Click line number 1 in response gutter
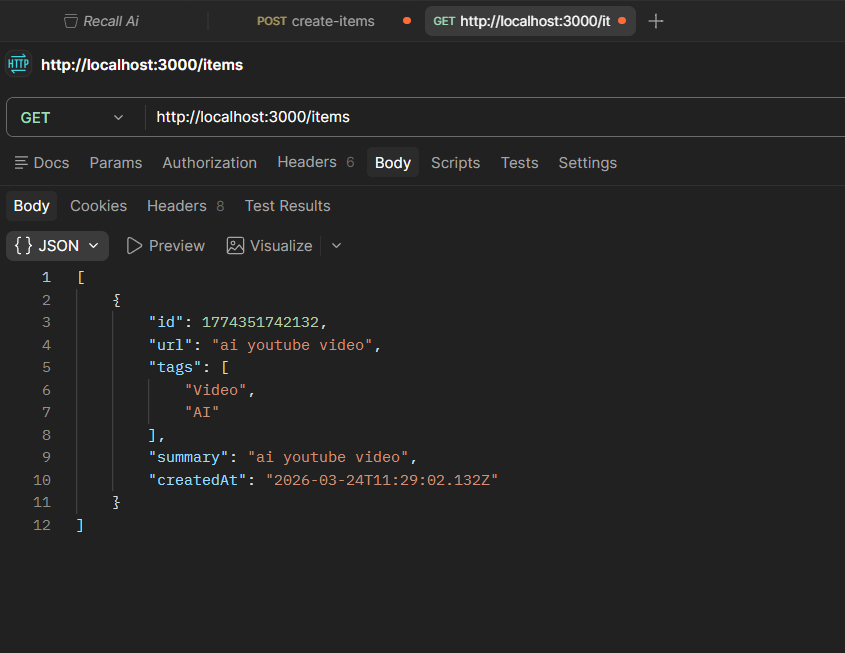 (46, 277)
